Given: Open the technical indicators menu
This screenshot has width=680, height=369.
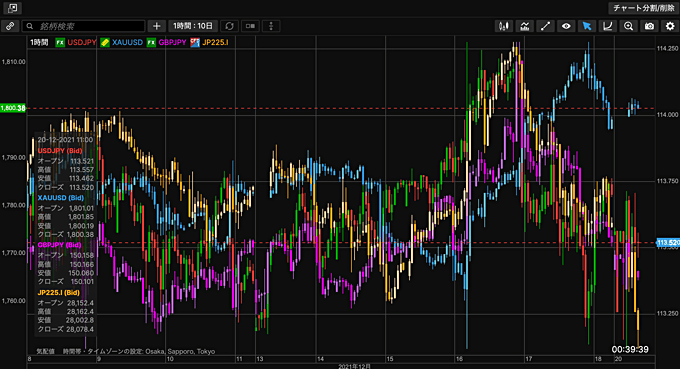Looking at the screenshot, I should pos(524,26).
